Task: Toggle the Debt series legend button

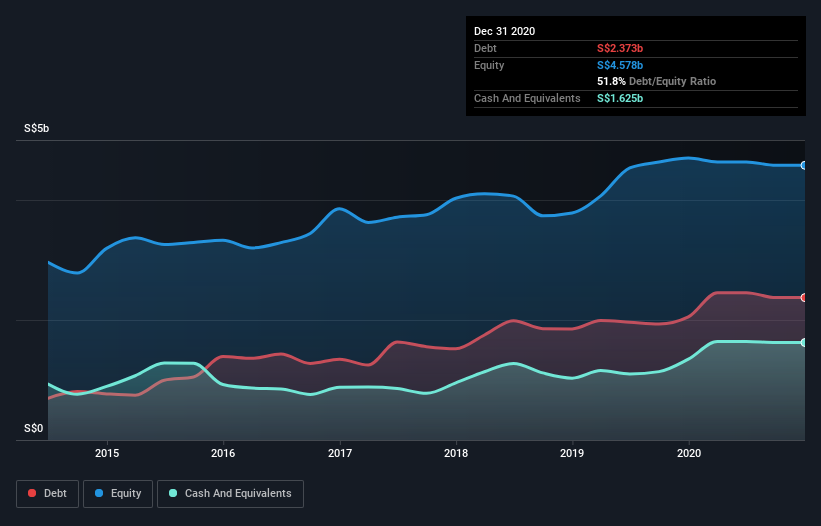Action: click(x=48, y=494)
